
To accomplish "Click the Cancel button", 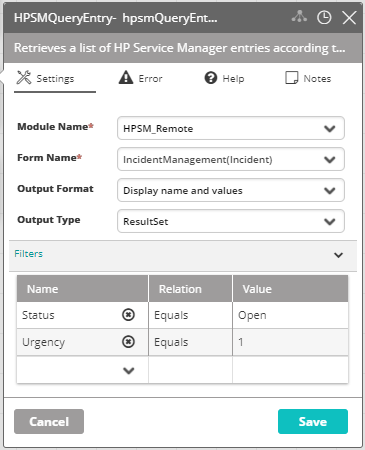I will (x=49, y=422).
